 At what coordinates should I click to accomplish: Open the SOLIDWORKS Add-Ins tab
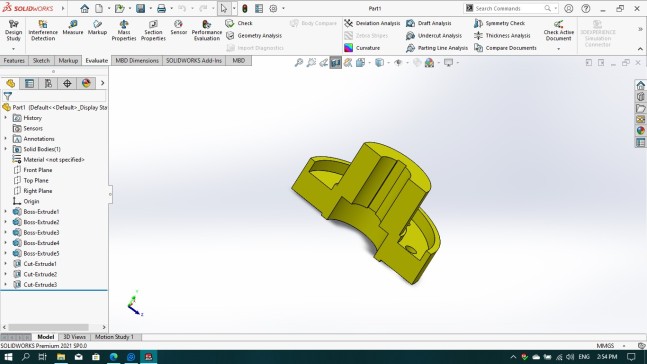click(x=194, y=61)
